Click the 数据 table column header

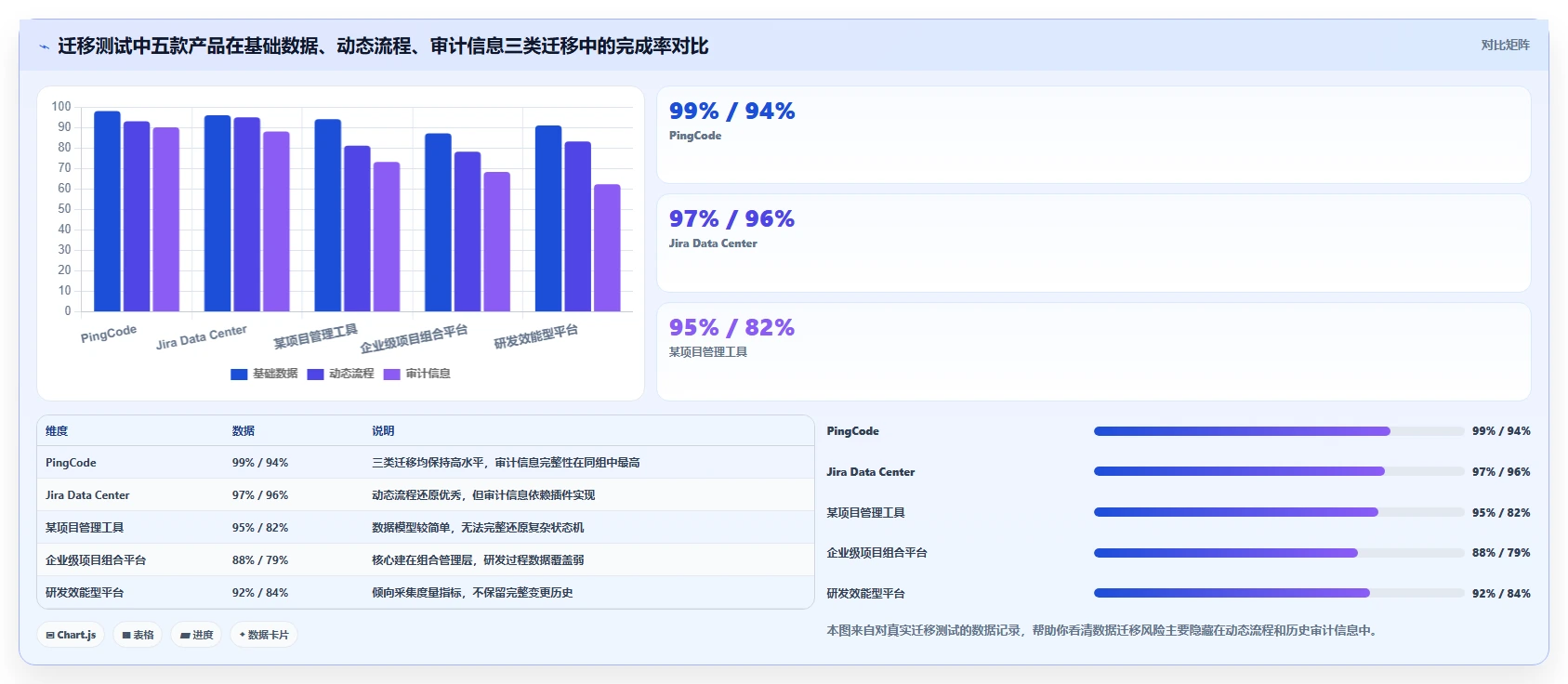pos(244,431)
